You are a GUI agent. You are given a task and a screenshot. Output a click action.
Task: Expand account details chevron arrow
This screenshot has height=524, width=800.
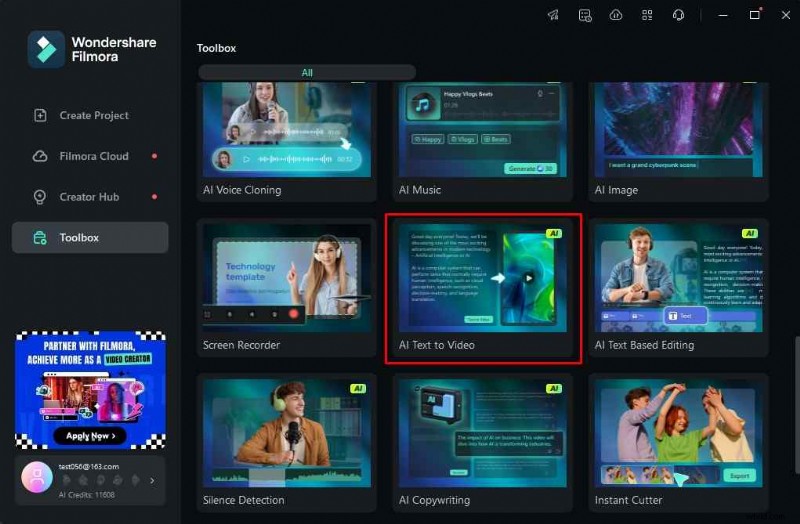(x=152, y=481)
